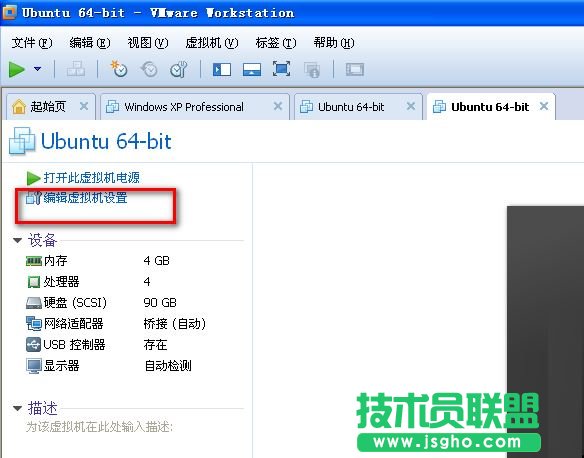Open the 编辑(E) menu
584x458 pixels.
(90, 43)
